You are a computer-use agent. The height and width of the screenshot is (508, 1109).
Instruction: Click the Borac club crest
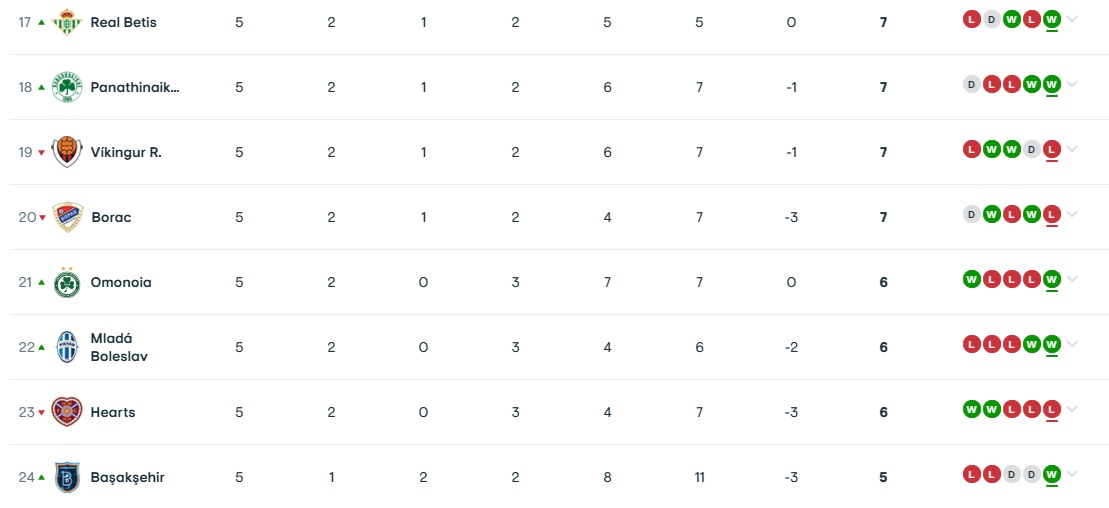tap(68, 217)
